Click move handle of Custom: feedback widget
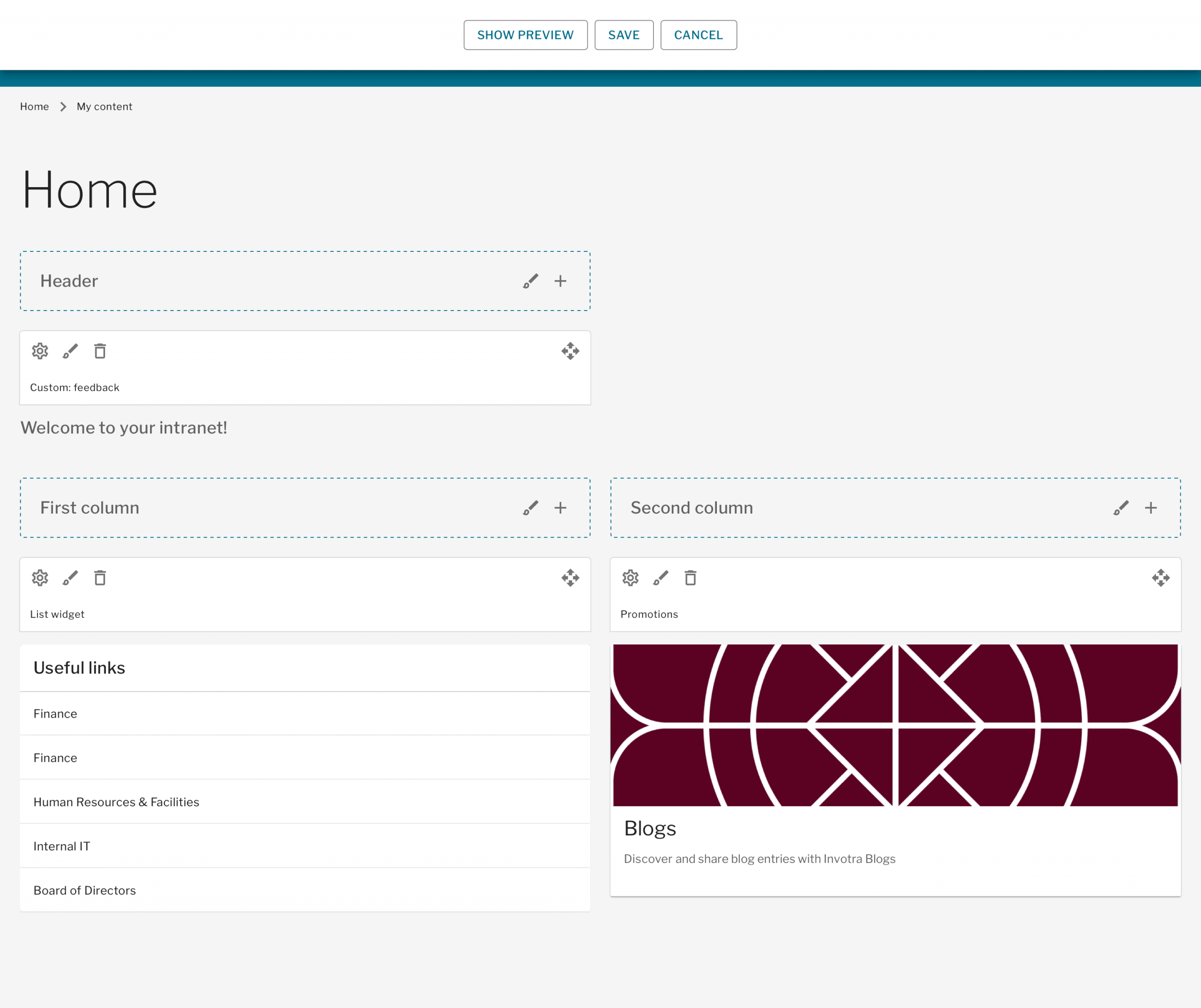 570,351
